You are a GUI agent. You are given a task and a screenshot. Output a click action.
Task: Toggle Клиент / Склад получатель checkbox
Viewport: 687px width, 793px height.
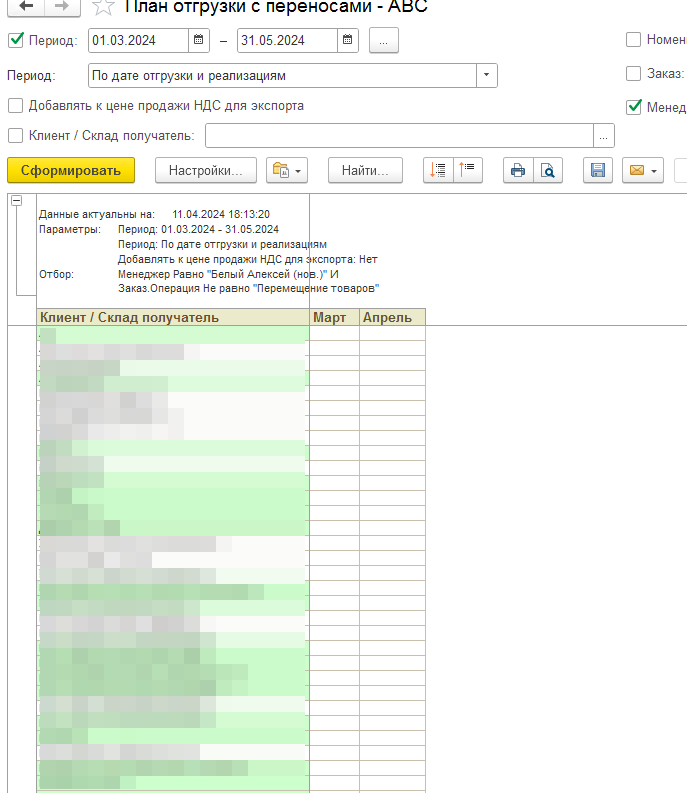point(15,136)
